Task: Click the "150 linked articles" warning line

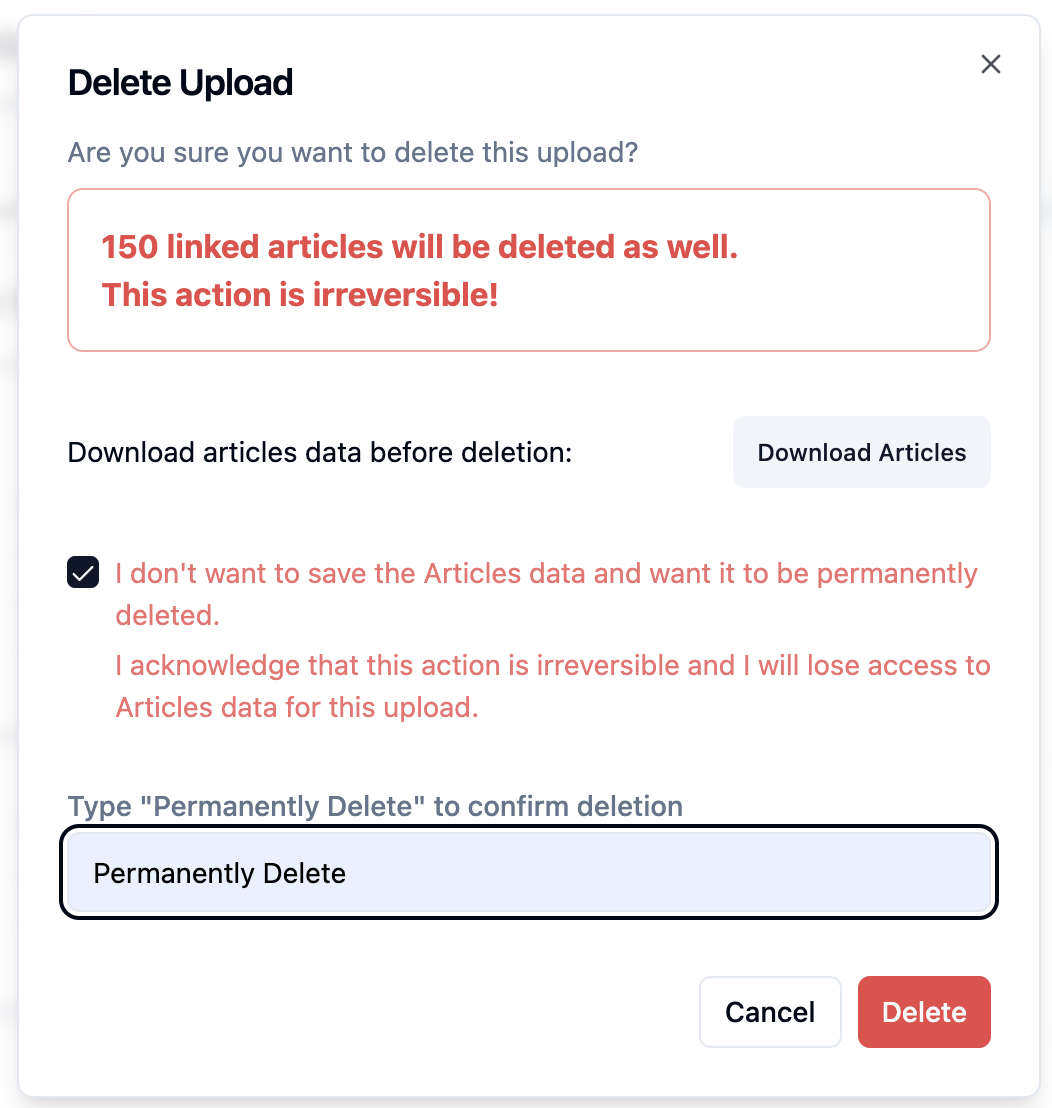Action: point(419,247)
